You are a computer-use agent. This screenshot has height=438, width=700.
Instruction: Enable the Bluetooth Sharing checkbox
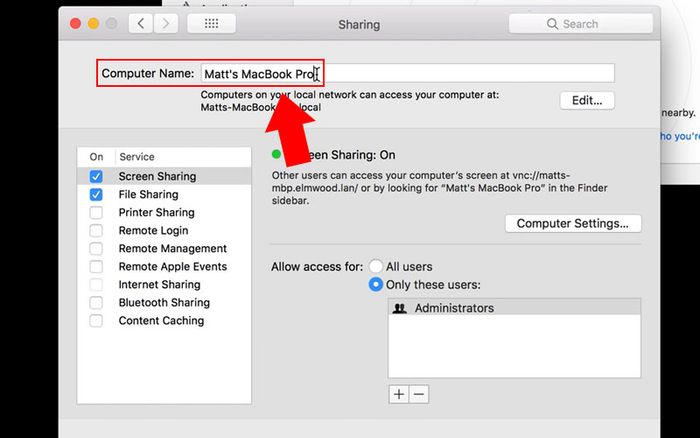96,303
